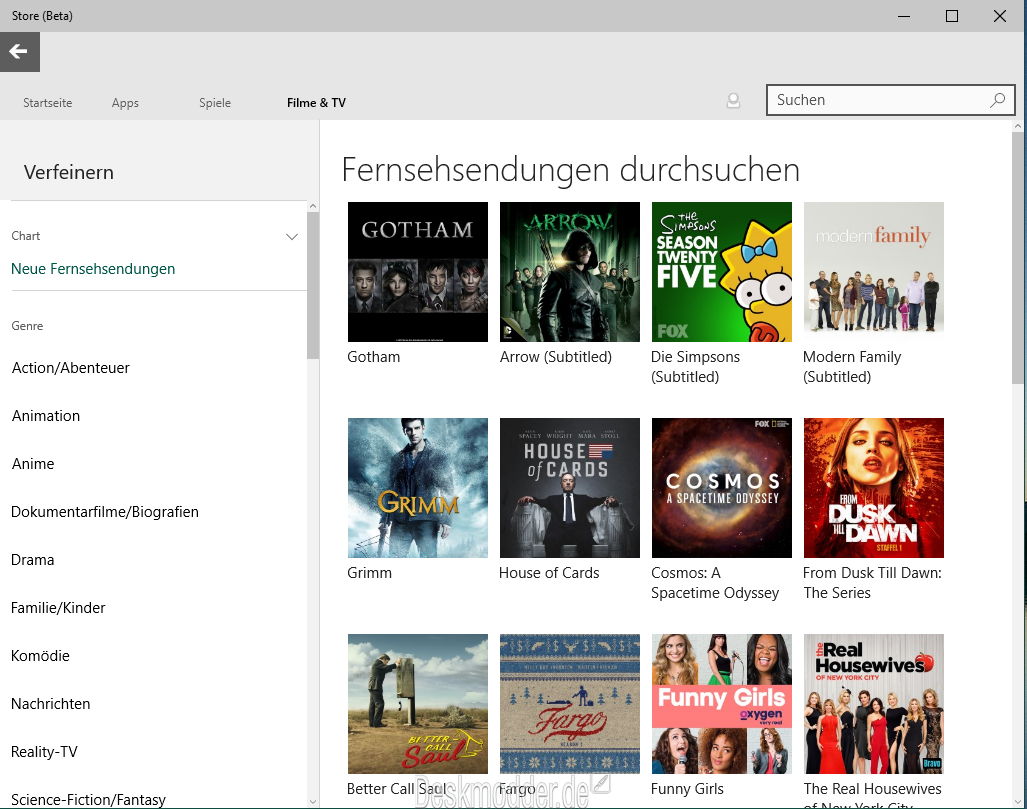Switch to the Apps tab
Image resolution: width=1027 pixels, height=809 pixels.
click(125, 103)
